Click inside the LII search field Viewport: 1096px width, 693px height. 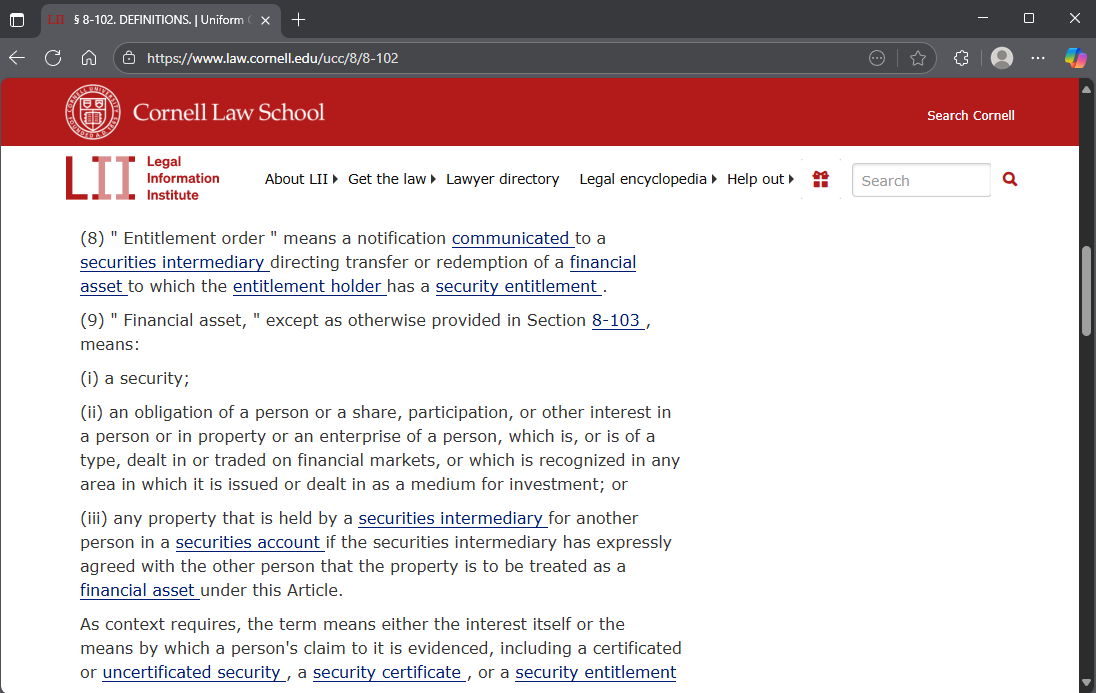tap(920, 180)
